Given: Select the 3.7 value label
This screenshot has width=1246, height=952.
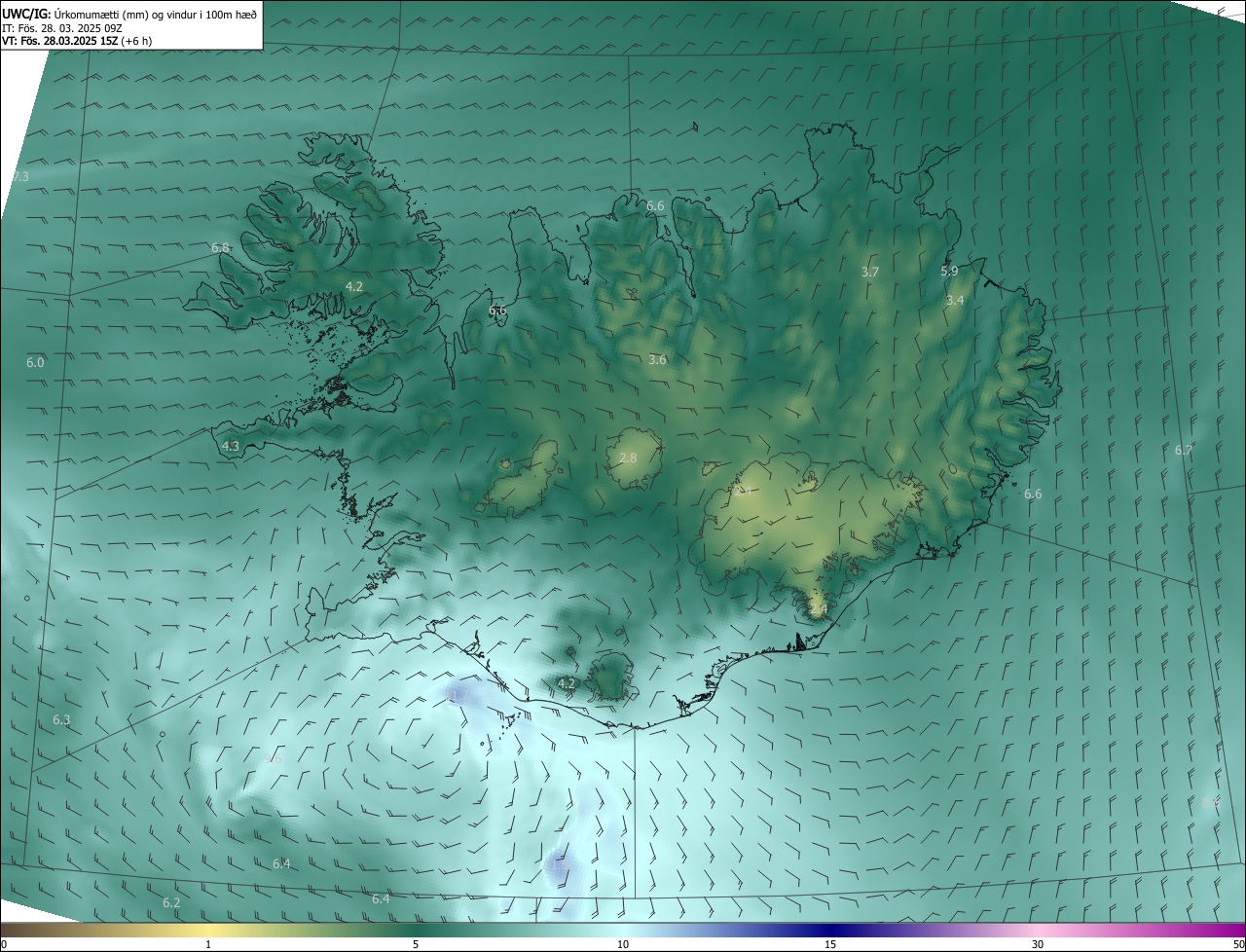Looking at the screenshot, I should 870,273.
